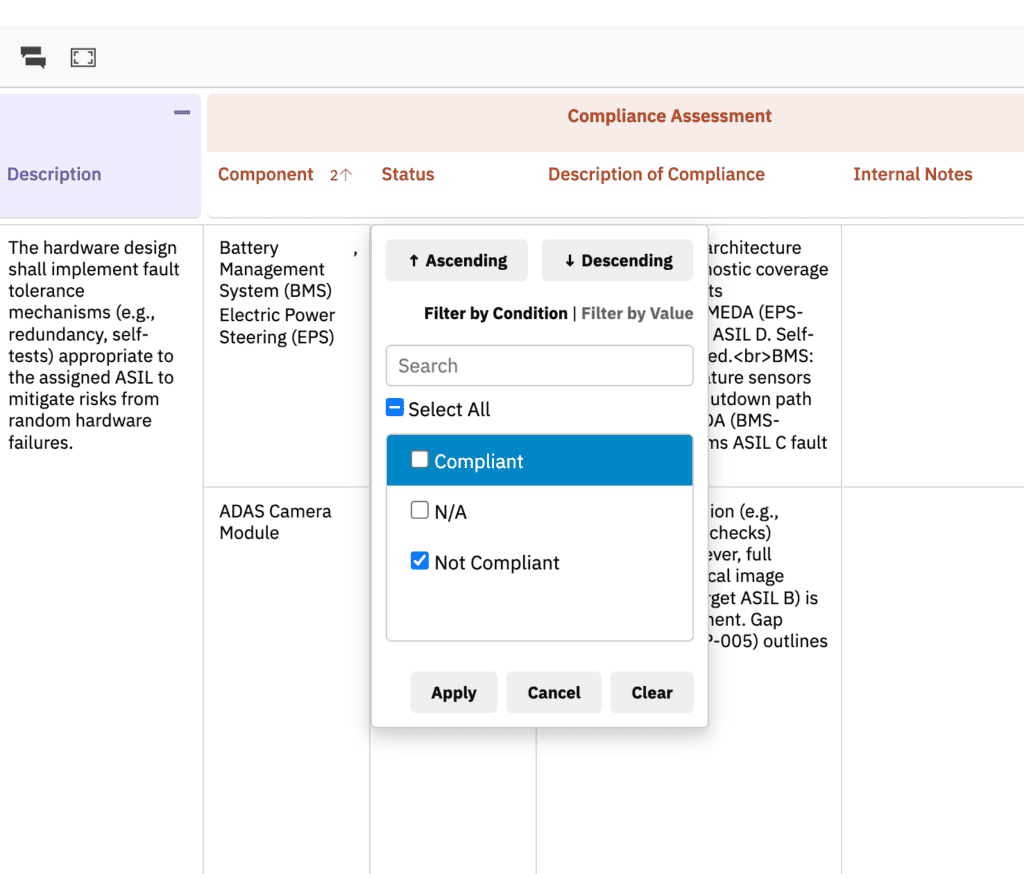This screenshot has width=1024, height=874.
Task: Click the Component sort order indicator
Action: point(340,174)
